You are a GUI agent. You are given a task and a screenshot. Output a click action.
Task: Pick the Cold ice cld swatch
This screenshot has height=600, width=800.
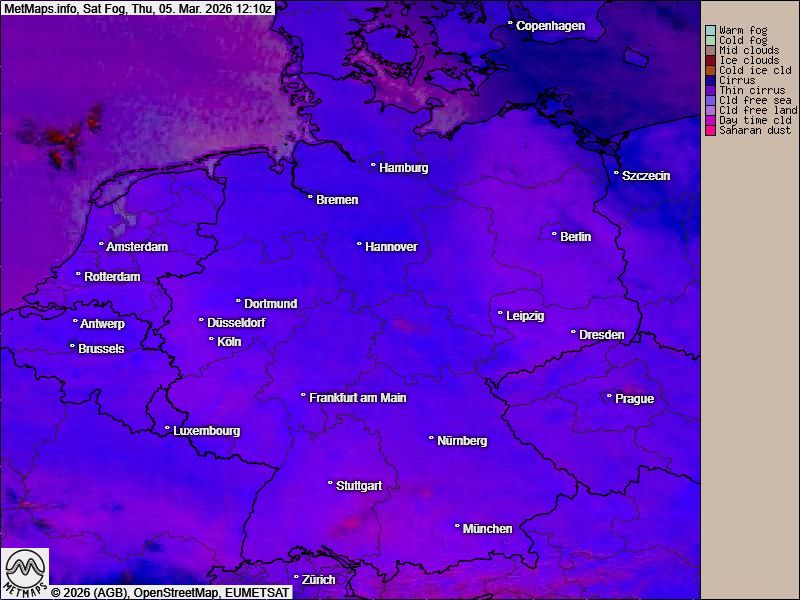710,71
